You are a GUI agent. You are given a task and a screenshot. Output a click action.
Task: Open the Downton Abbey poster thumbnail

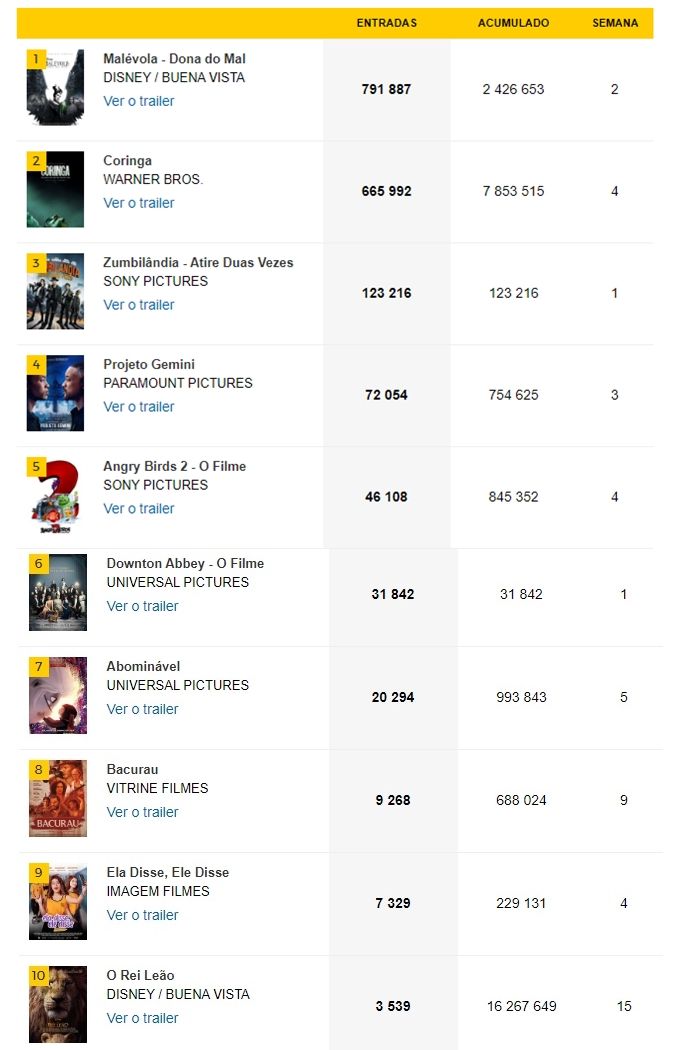[58, 593]
